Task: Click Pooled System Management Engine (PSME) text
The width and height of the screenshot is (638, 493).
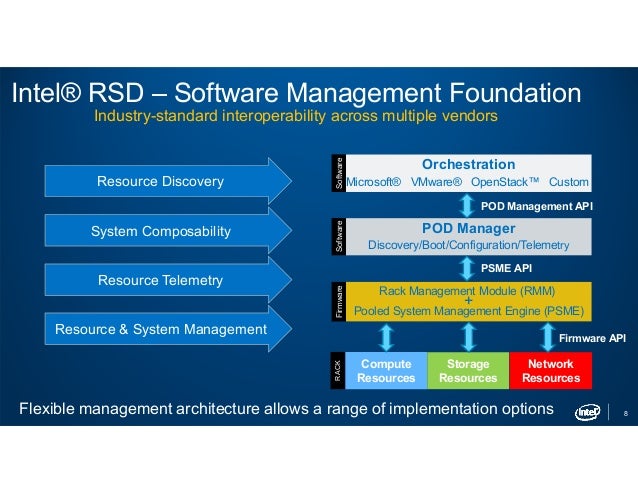Action: [x=469, y=311]
